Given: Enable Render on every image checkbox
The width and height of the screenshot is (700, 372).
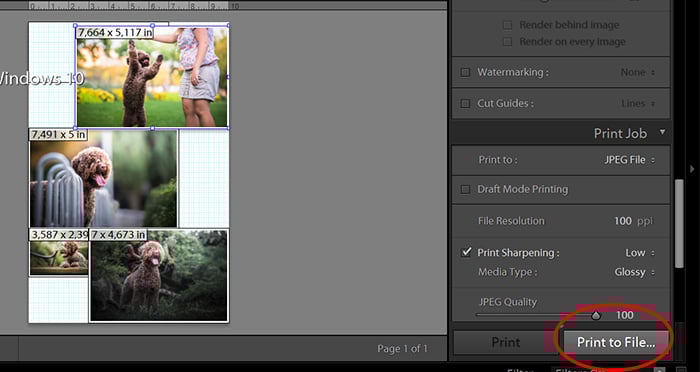Looking at the screenshot, I should click(507, 42).
